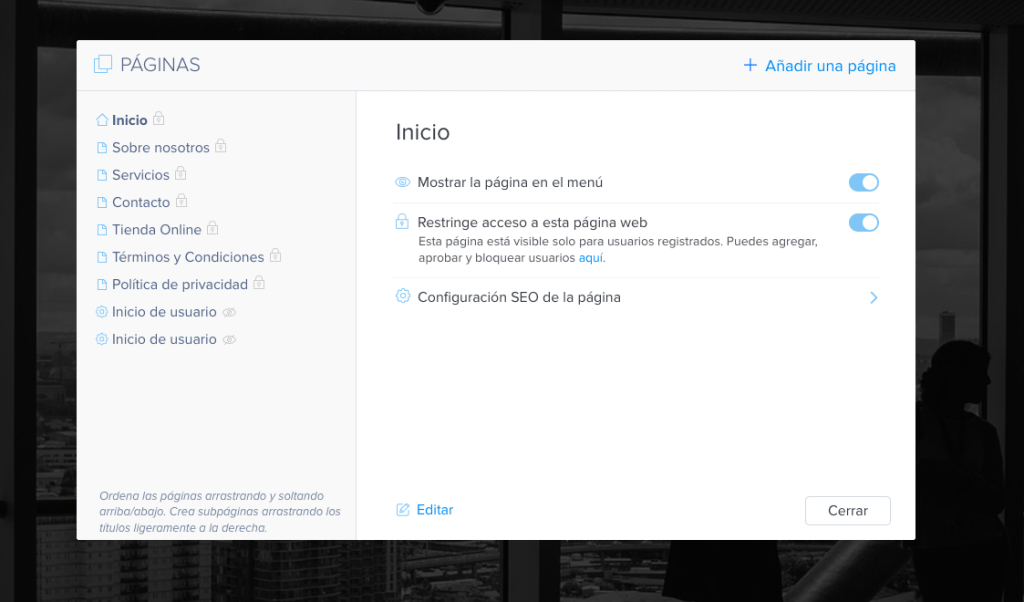This screenshot has height=602, width=1024.
Task: Click the page icon for Política de privacidad
Action: coord(102,285)
